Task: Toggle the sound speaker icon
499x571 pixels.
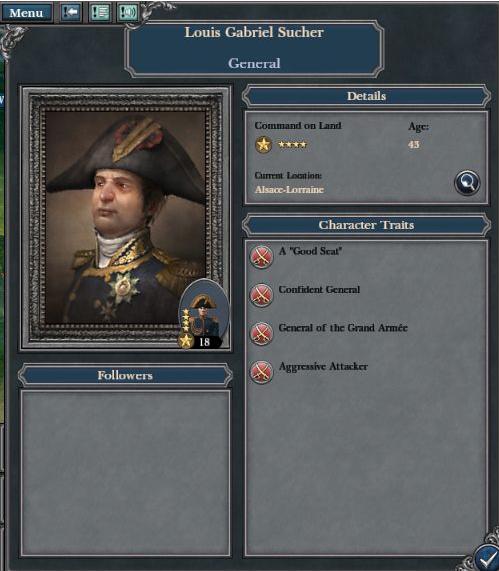Action: point(128,12)
